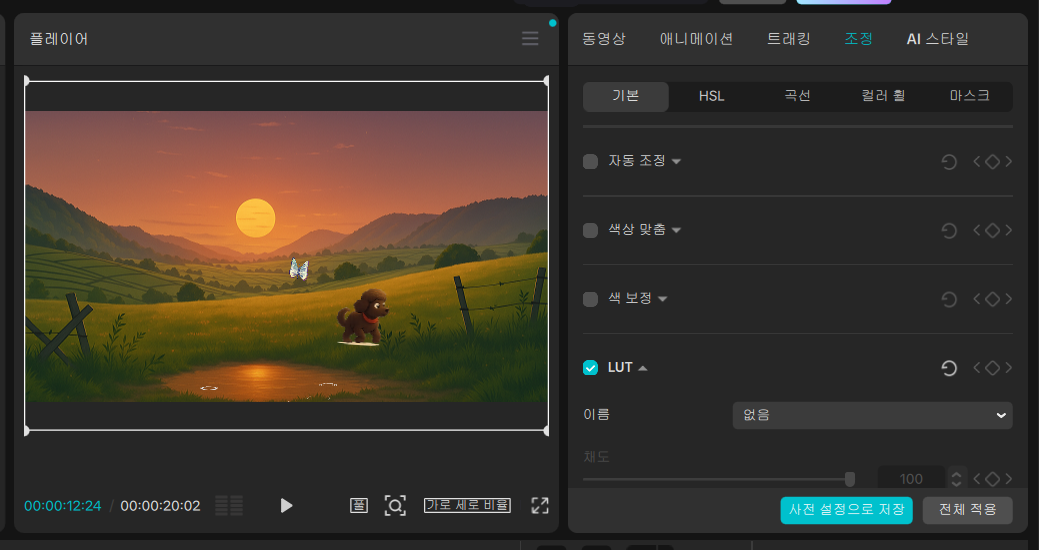The height and width of the screenshot is (550, 1039).
Task: Click the 채도 slider handle
Action: (x=849, y=478)
